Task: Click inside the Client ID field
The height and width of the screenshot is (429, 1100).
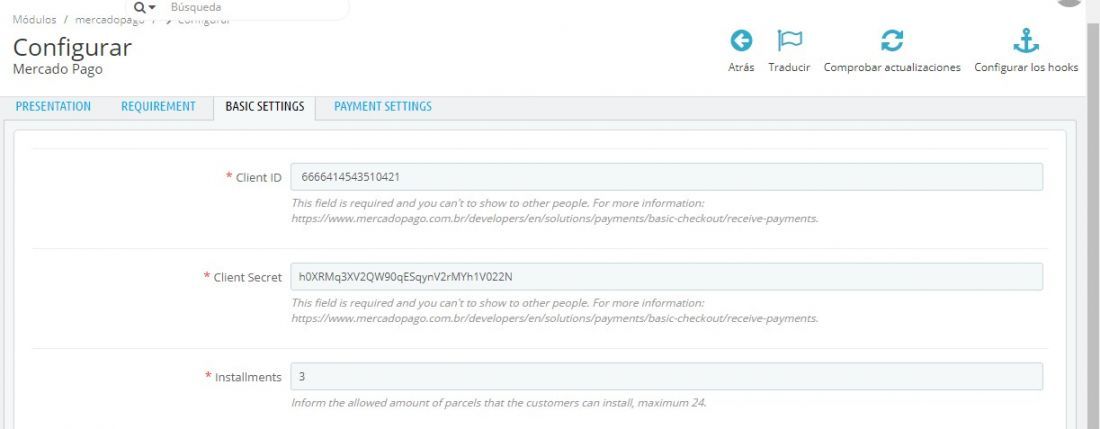Action: [666, 177]
